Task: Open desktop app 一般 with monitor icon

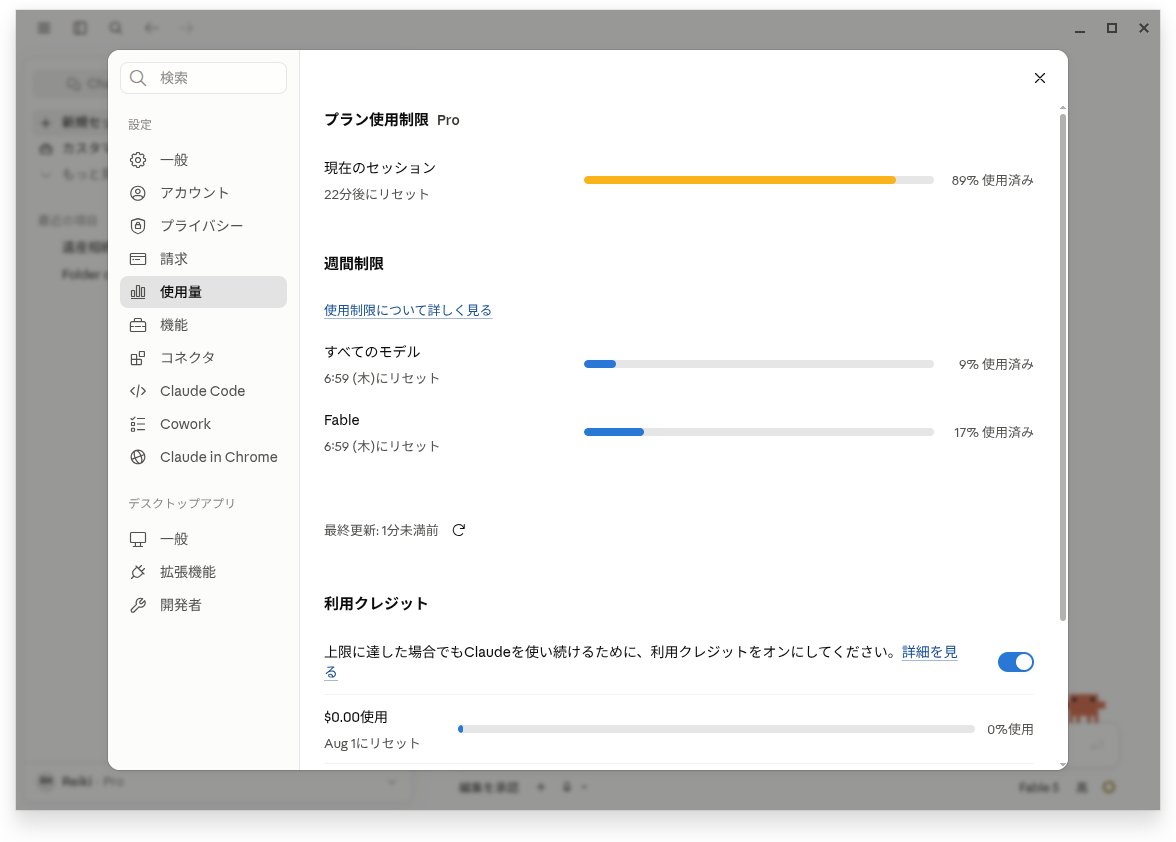Action: pos(203,539)
